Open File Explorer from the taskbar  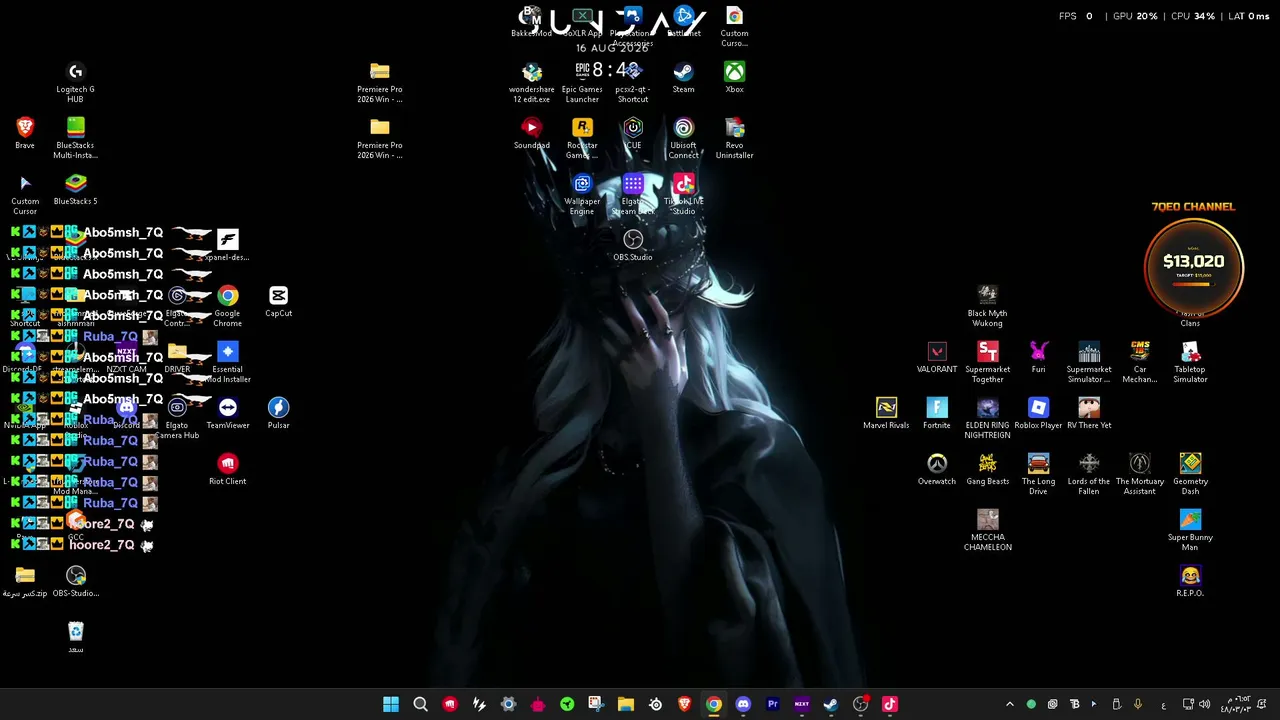click(626, 704)
